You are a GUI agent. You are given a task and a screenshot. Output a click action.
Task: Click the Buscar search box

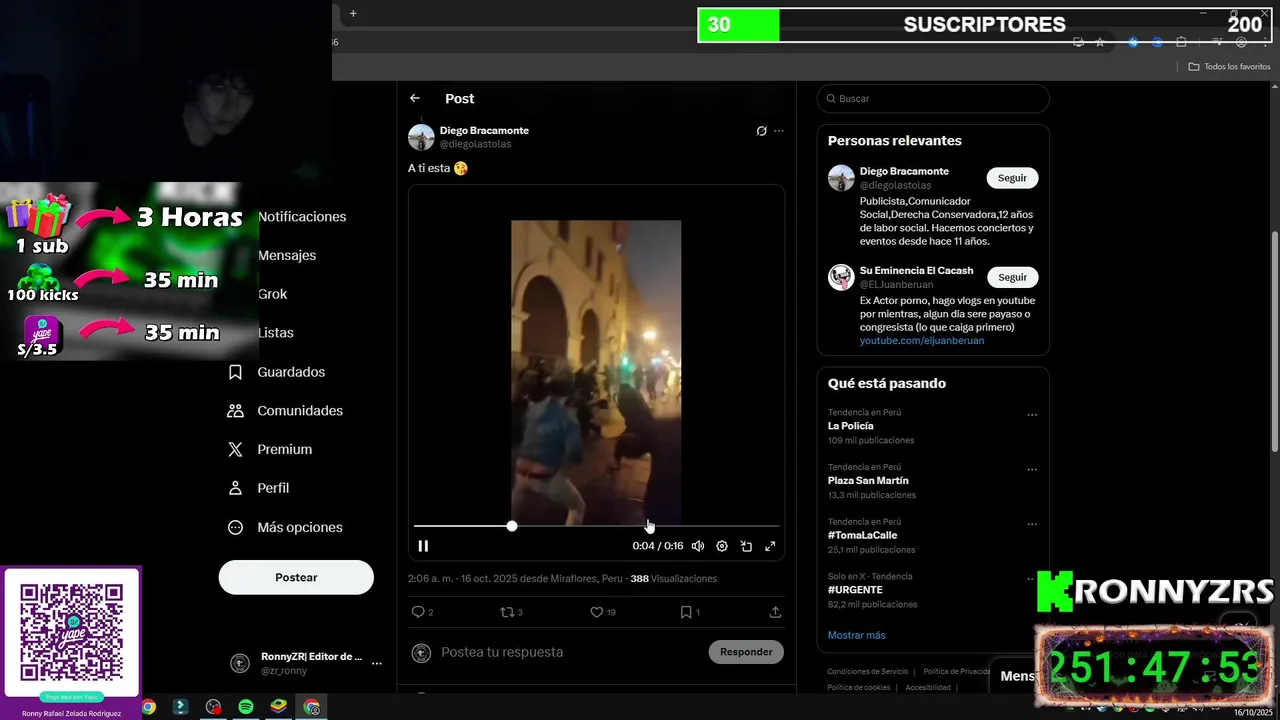[933, 99]
